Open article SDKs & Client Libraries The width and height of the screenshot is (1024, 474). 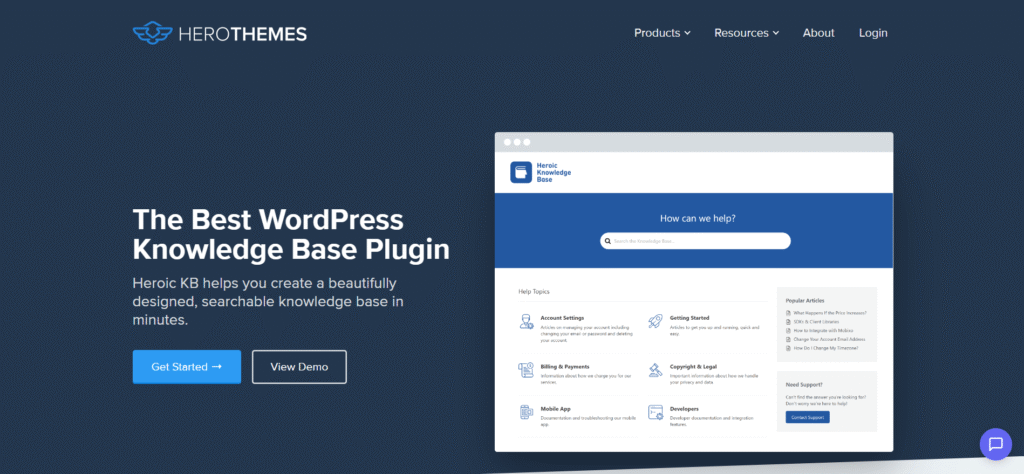point(816,322)
